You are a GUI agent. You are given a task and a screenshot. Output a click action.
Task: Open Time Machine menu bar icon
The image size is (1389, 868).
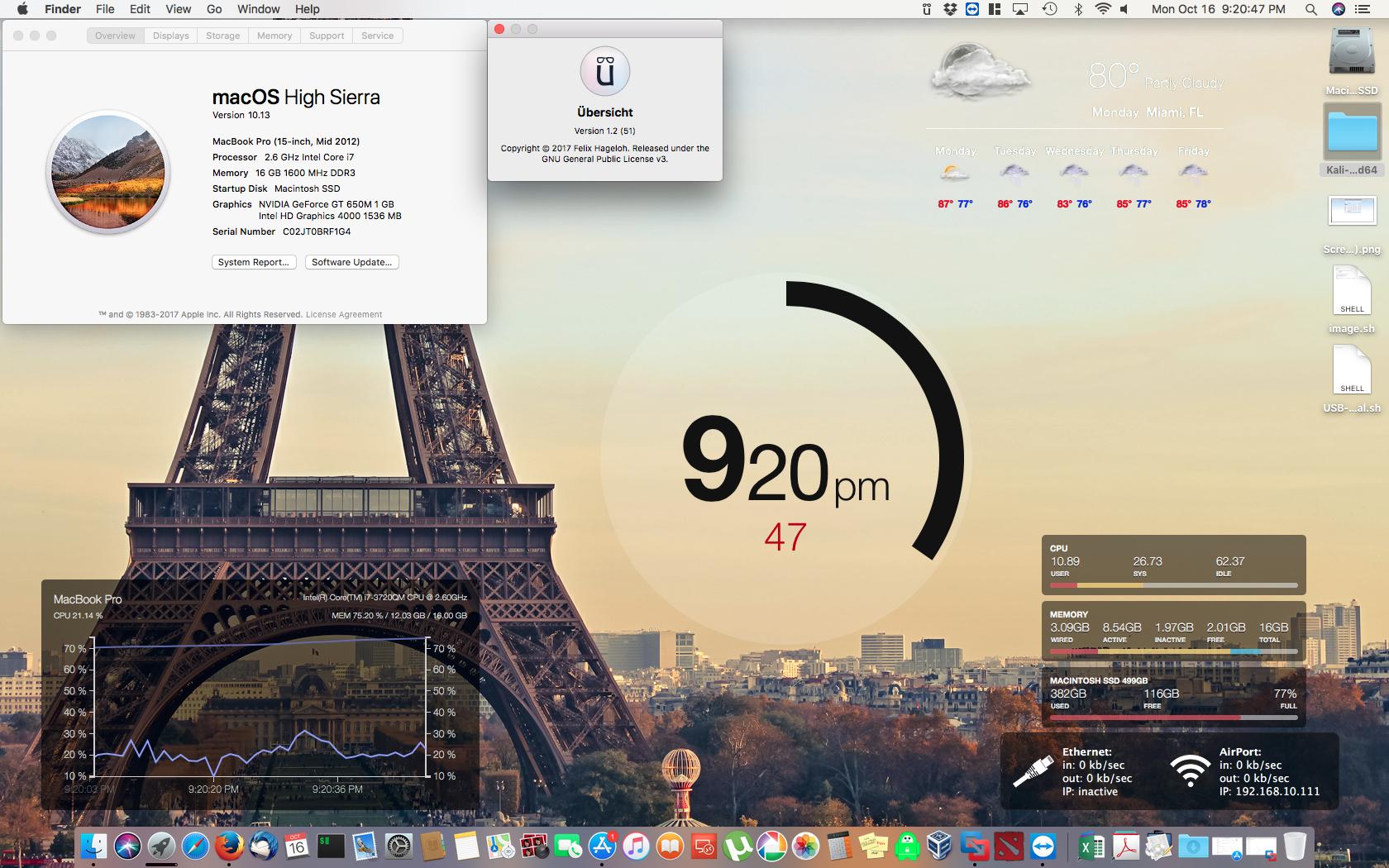1050,9
